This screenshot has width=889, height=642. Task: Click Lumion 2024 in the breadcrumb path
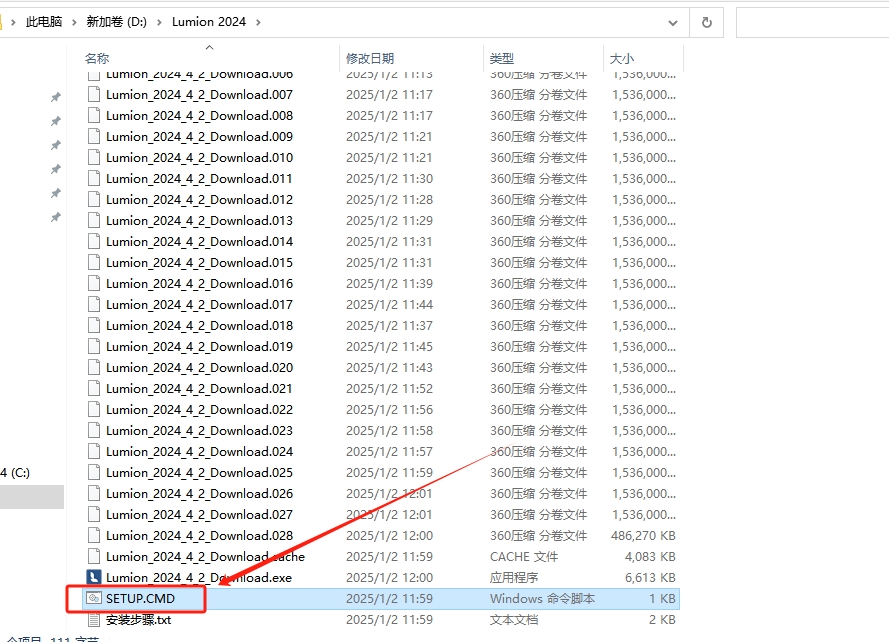tap(209, 22)
